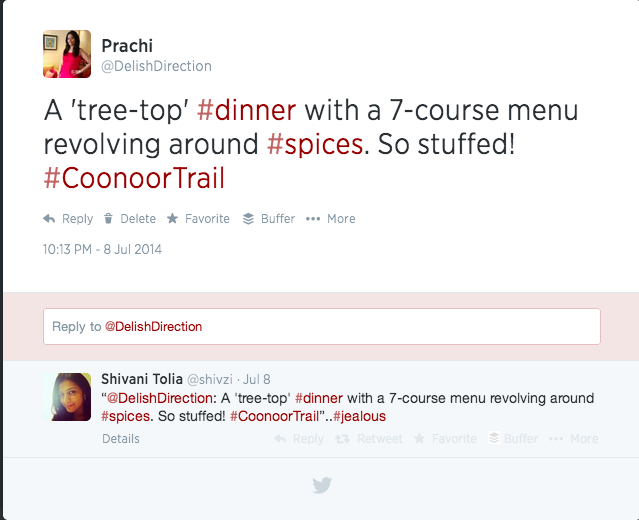
Task: Click the Buffer stack icon under main tweet
Action: coord(249,219)
